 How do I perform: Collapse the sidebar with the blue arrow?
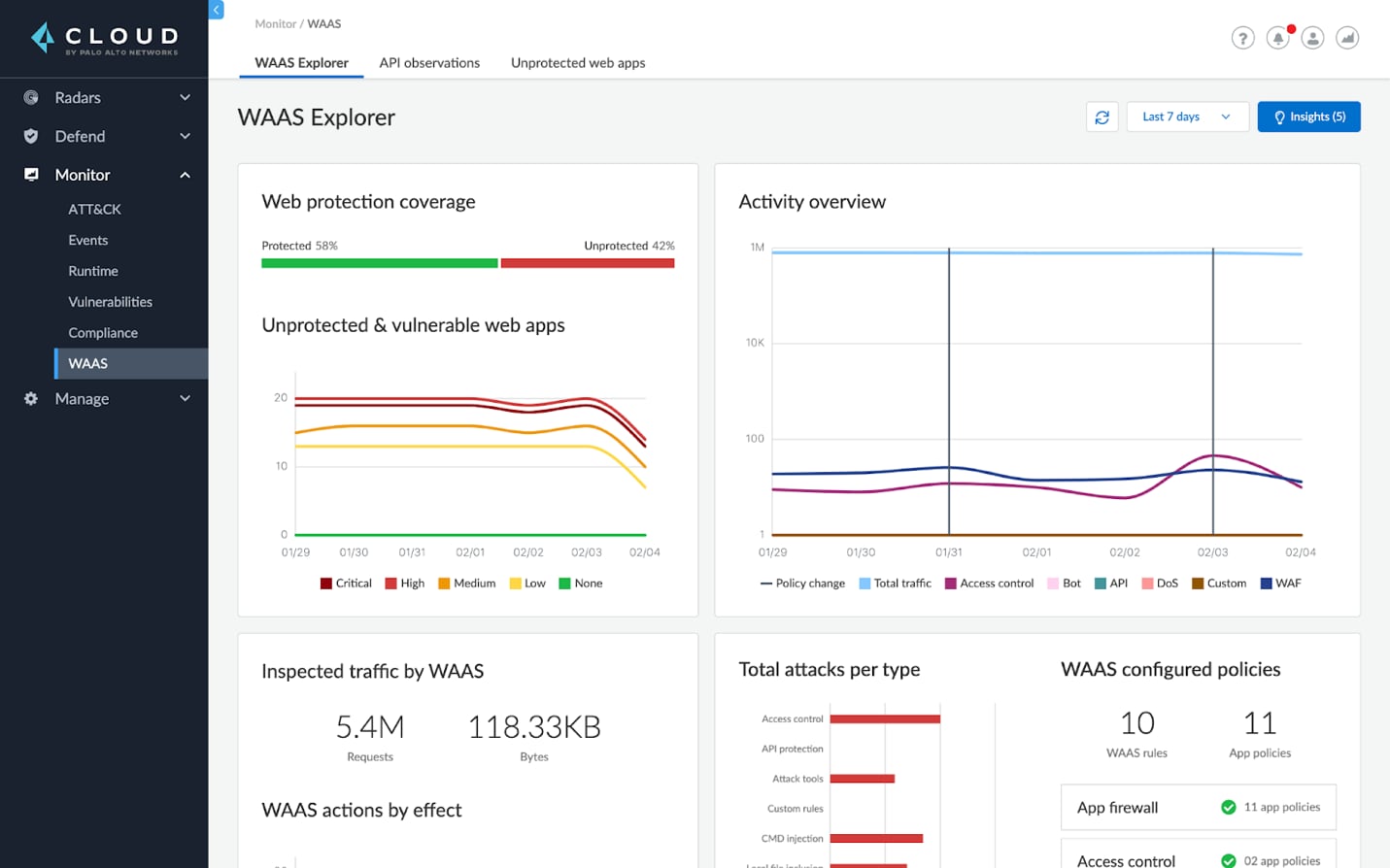click(x=215, y=10)
